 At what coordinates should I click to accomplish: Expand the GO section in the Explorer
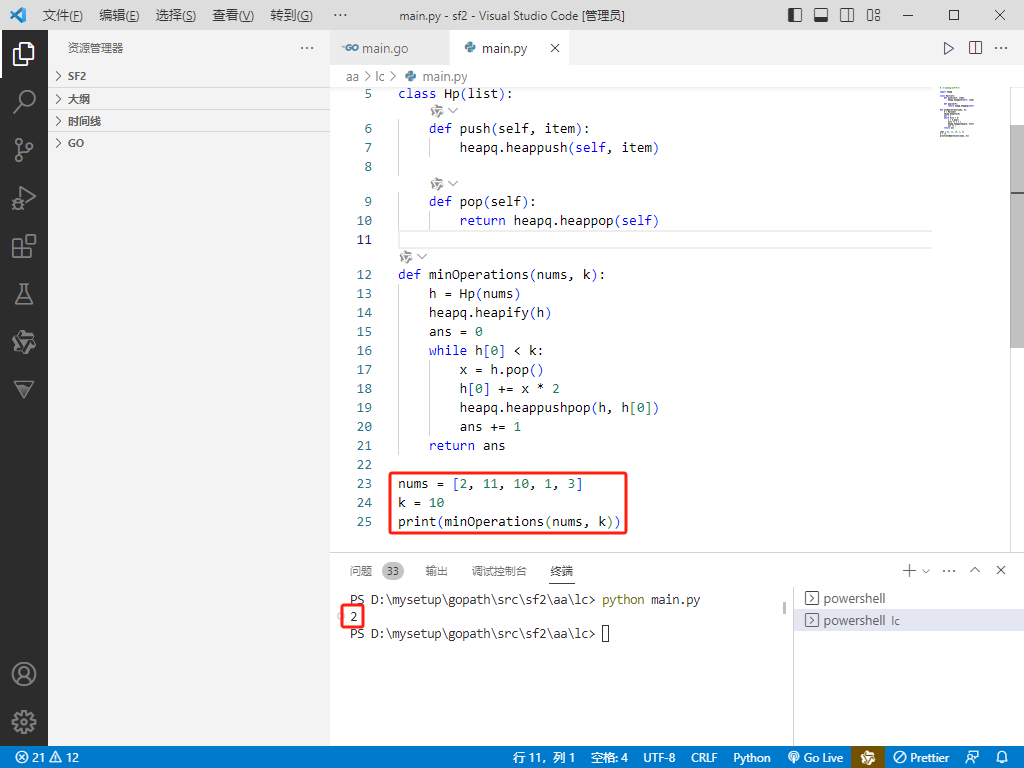pyautogui.click(x=189, y=144)
